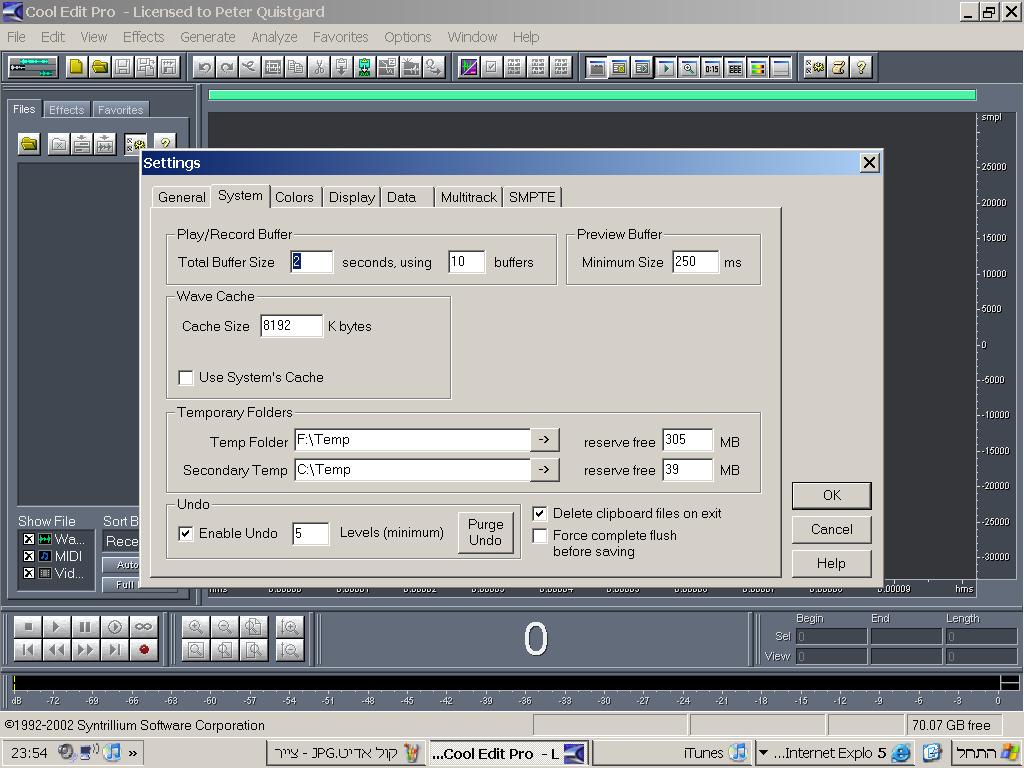Click the yellow question mark help icon in toolbar
Image resolution: width=1024 pixels, height=768 pixels.
click(x=861, y=67)
